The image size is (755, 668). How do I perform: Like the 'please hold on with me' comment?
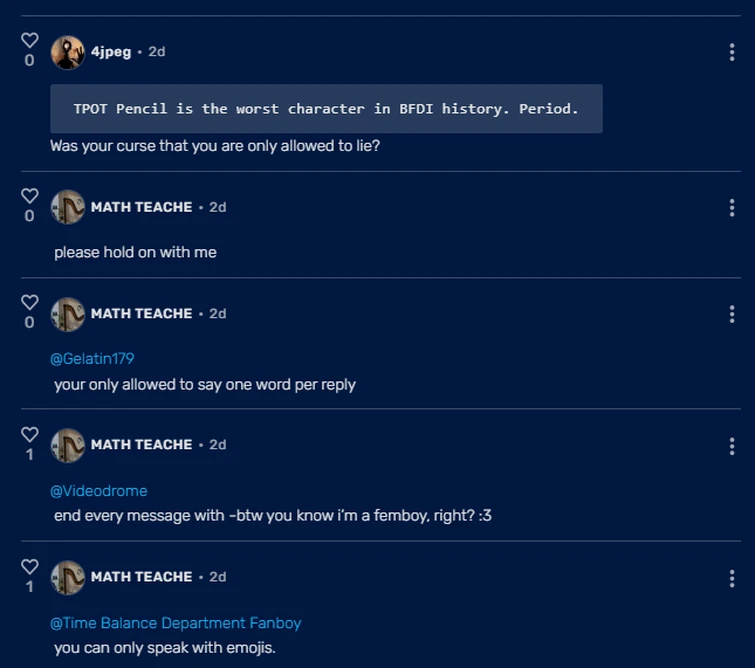[30, 196]
